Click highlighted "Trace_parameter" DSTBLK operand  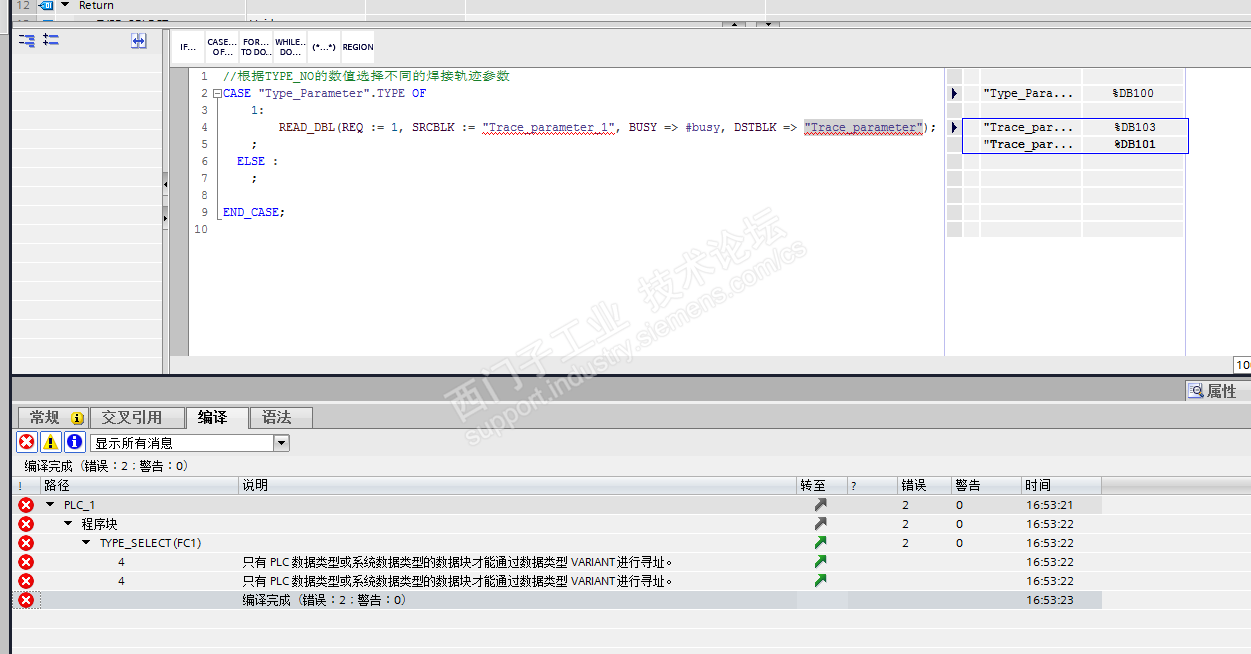point(864,127)
